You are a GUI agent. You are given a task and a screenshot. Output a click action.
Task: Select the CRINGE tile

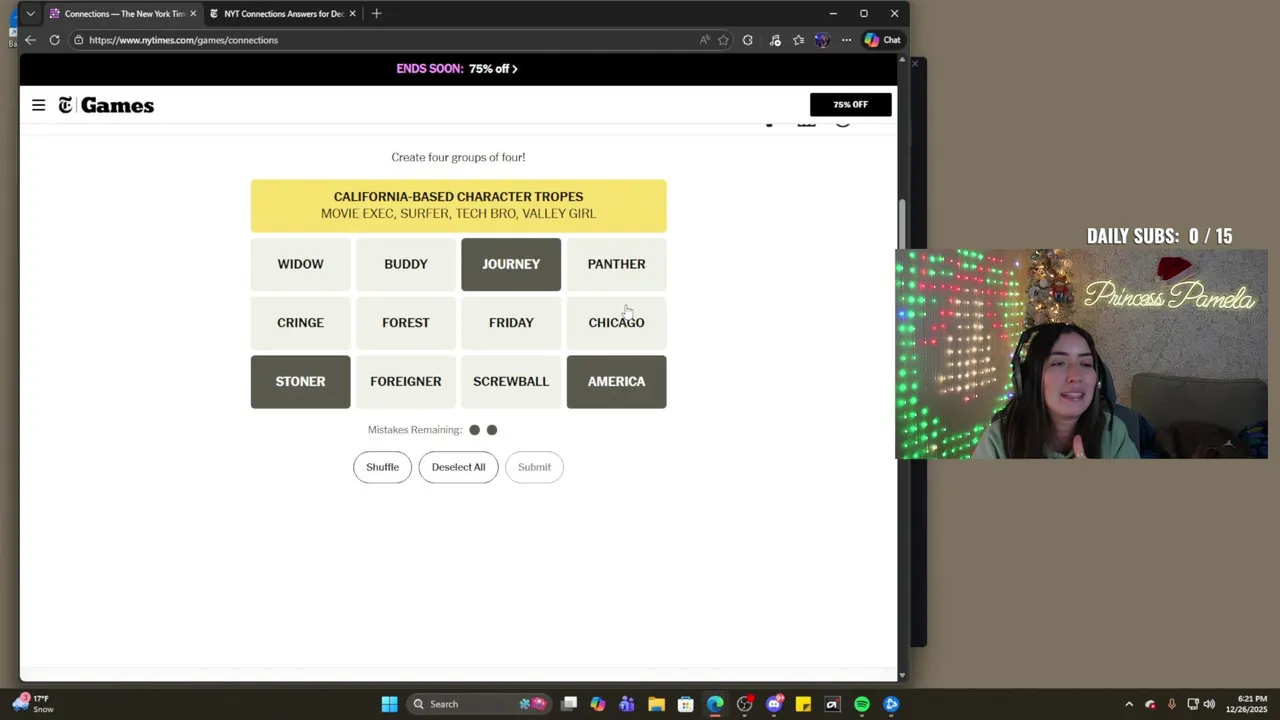(300, 323)
